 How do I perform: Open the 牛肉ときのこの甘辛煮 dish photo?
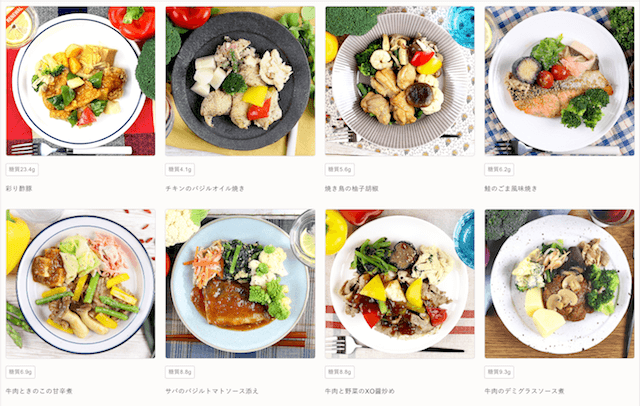pos(80,284)
